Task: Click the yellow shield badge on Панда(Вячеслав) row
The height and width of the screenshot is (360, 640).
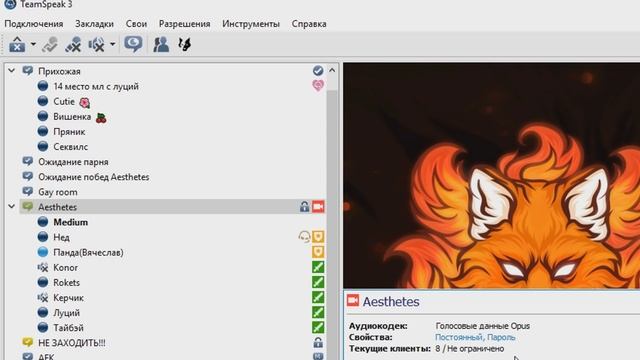Action: (318, 252)
